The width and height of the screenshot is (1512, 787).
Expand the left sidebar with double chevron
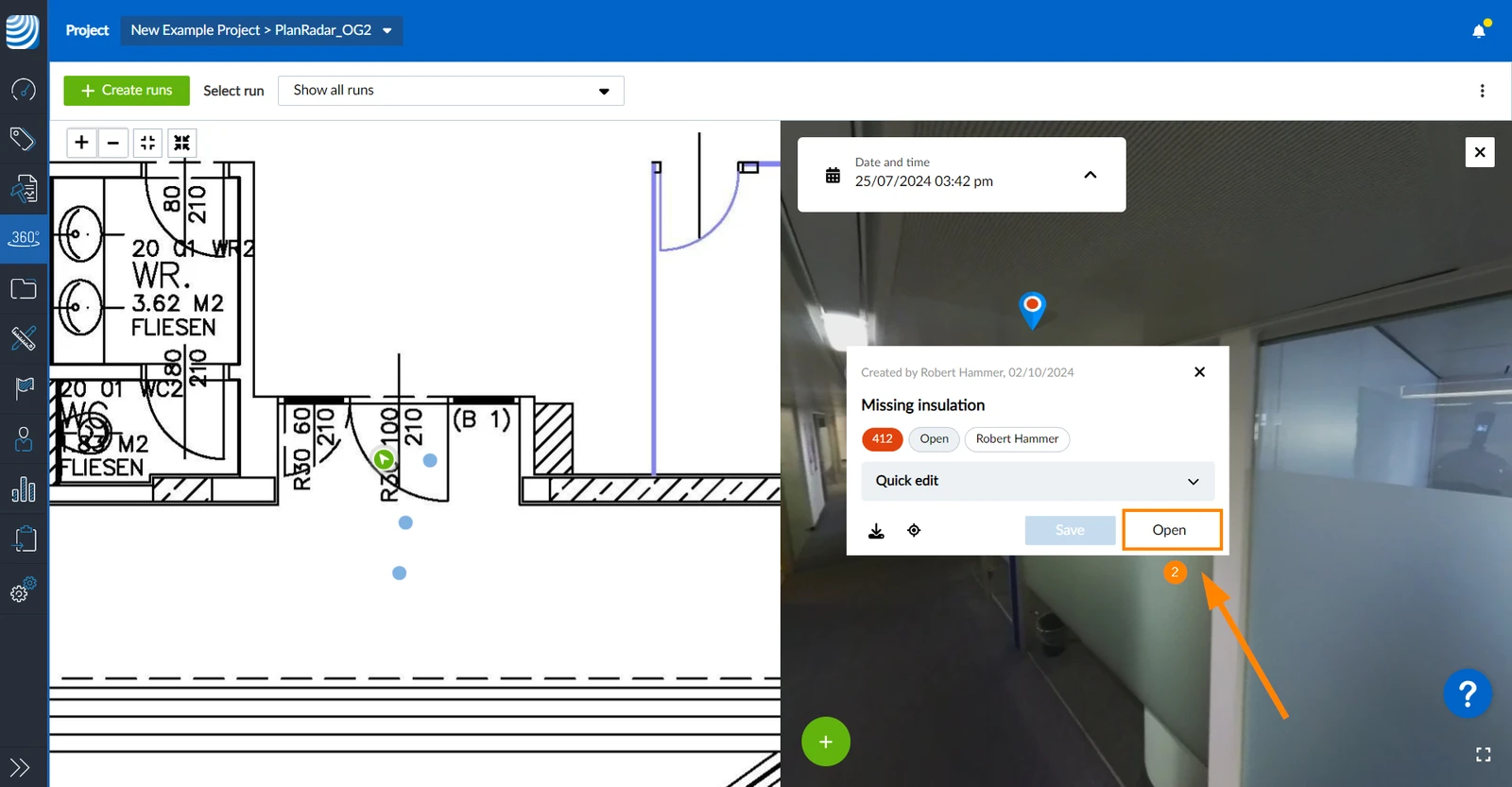(20, 767)
